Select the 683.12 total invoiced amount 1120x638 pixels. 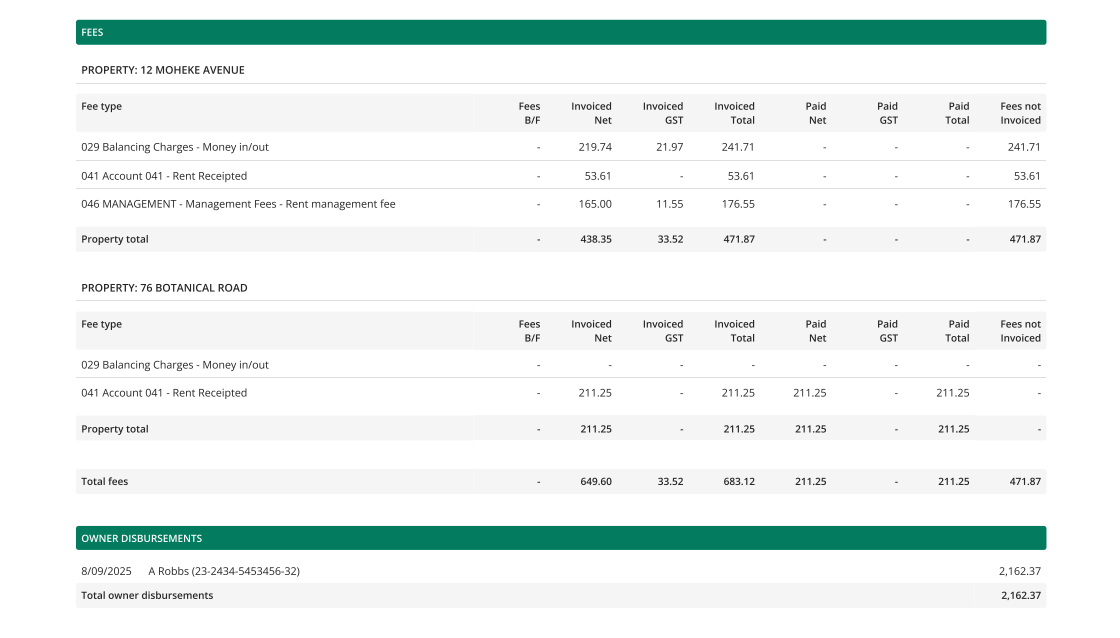(x=738, y=482)
